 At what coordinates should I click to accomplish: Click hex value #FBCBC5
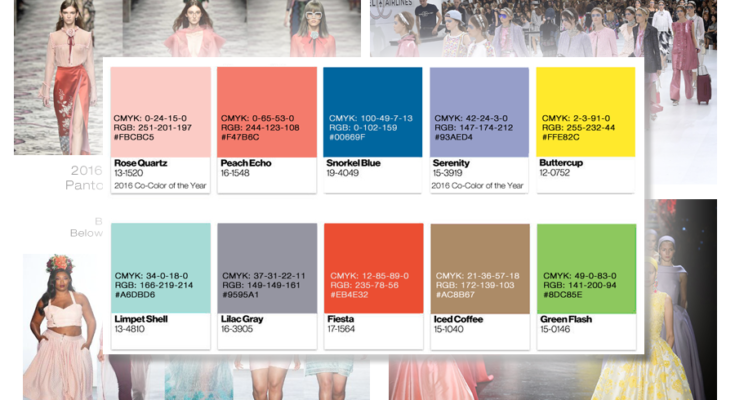point(134,137)
